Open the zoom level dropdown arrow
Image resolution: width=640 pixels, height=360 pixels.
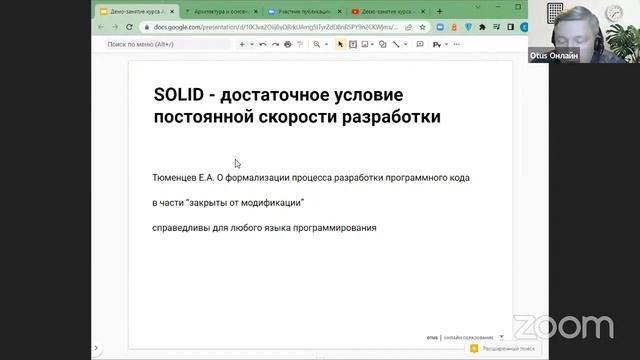[327, 44]
